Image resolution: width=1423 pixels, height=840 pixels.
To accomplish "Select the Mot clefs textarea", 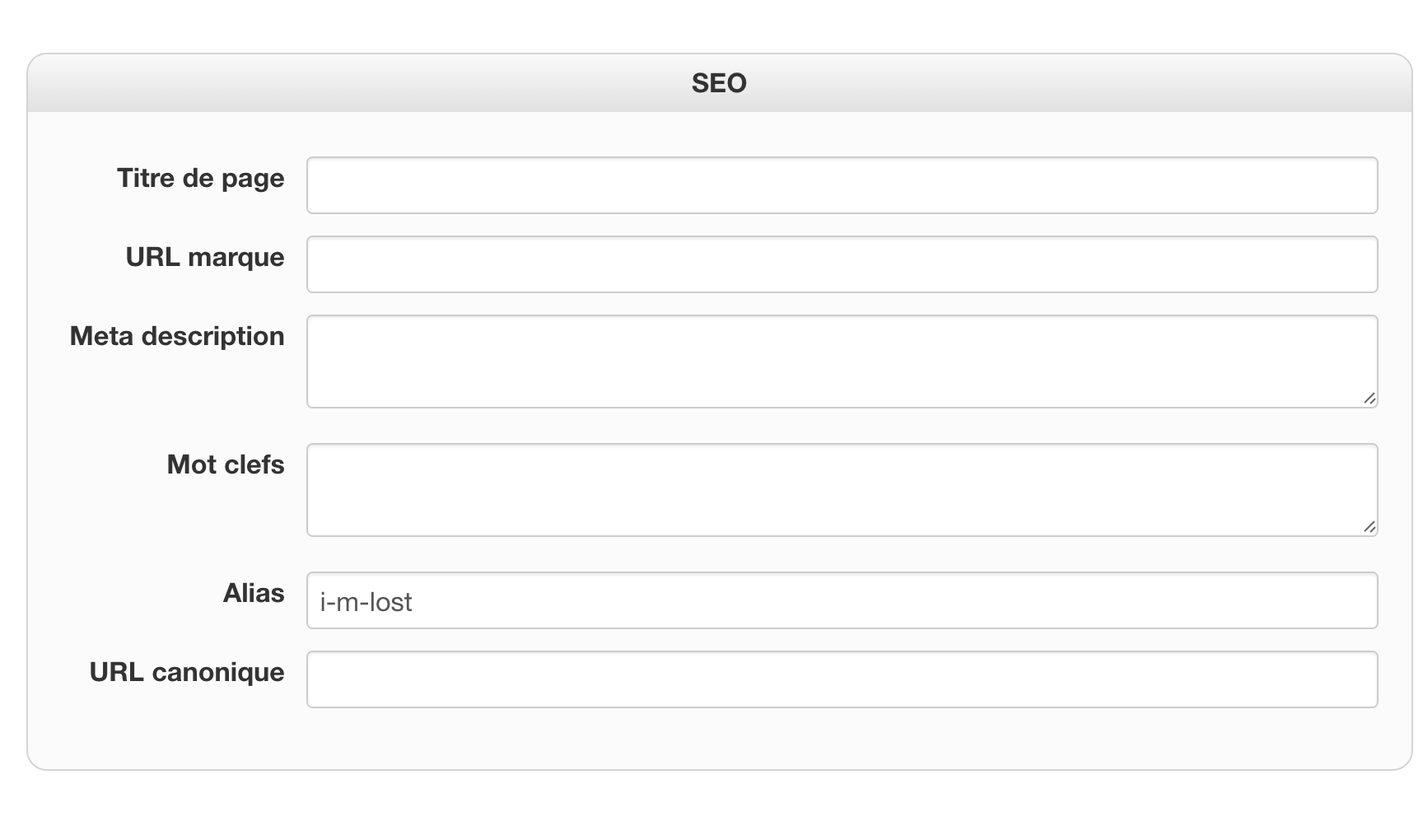I will point(842,489).
